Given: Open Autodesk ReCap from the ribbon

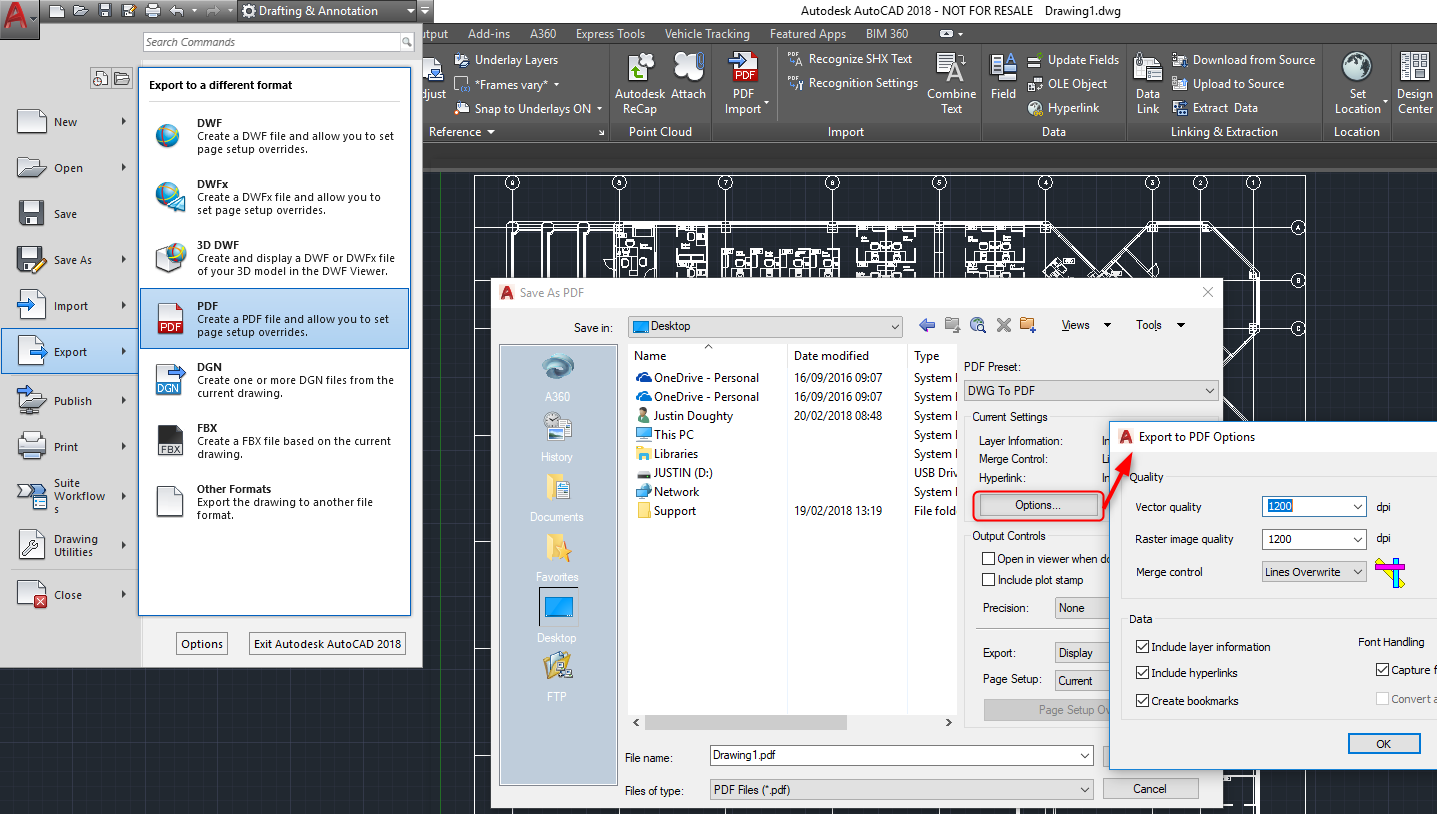Looking at the screenshot, I should pos(639,84).
